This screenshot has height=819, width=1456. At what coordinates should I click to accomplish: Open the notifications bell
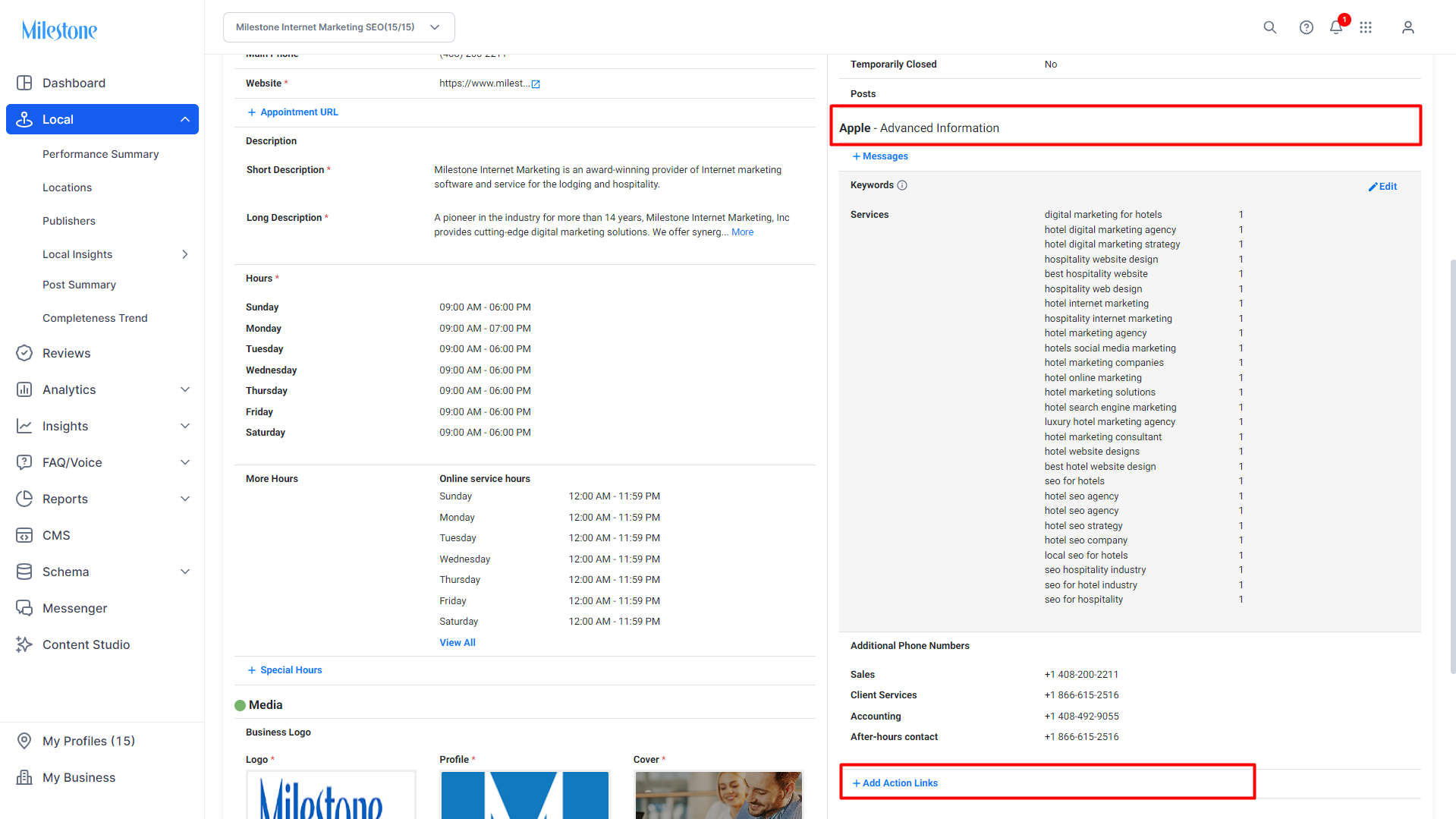(x=1336, y=27)
